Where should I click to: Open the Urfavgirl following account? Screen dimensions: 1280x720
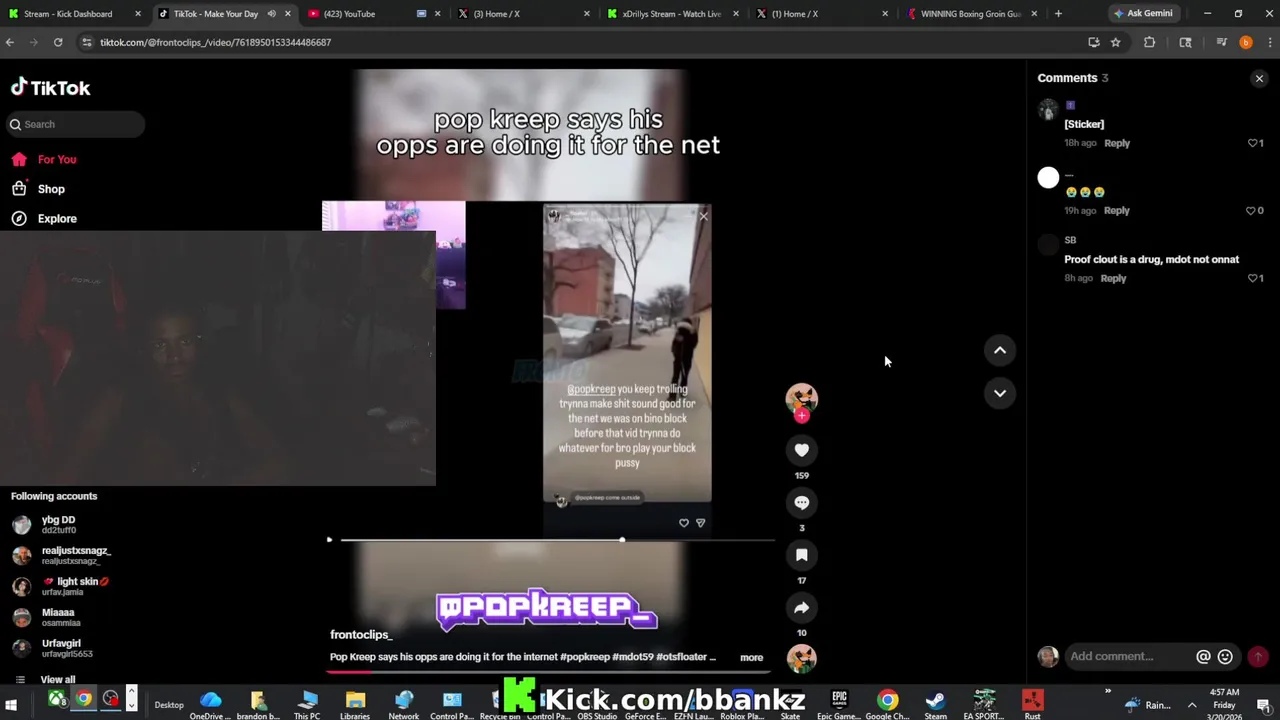click(60, 648)
